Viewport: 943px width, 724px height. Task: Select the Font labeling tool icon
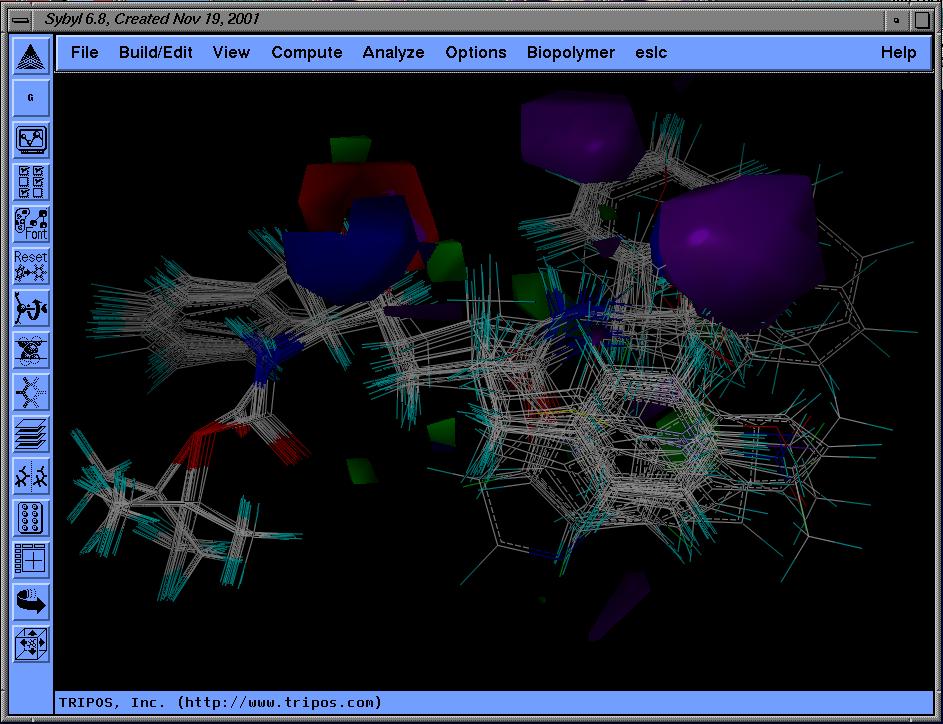(x=31, y=224)
